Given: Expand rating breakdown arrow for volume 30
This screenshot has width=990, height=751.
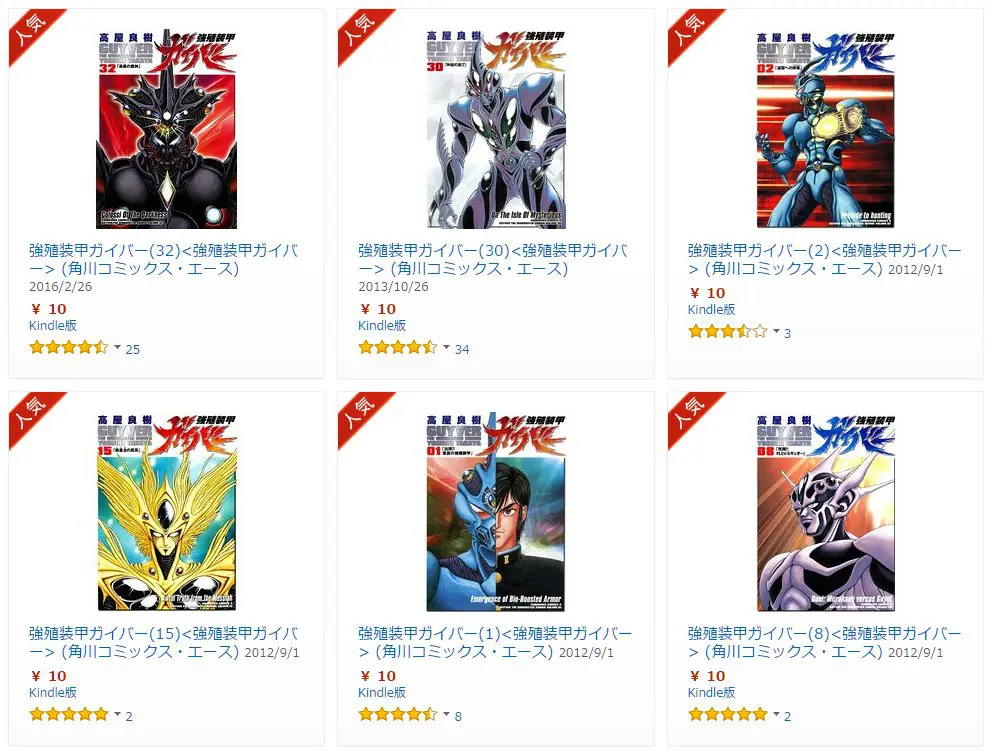Looking at the screenshot, I should [446, 347].
